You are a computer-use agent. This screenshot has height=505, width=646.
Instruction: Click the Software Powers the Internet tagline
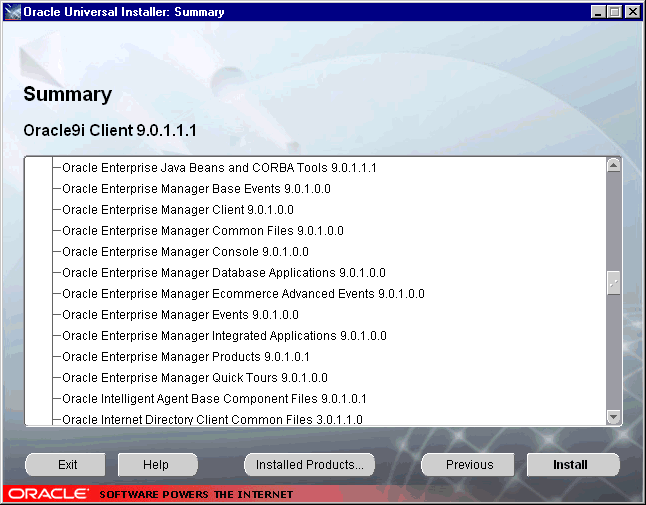pyautogui.click(x=196, y=494)
